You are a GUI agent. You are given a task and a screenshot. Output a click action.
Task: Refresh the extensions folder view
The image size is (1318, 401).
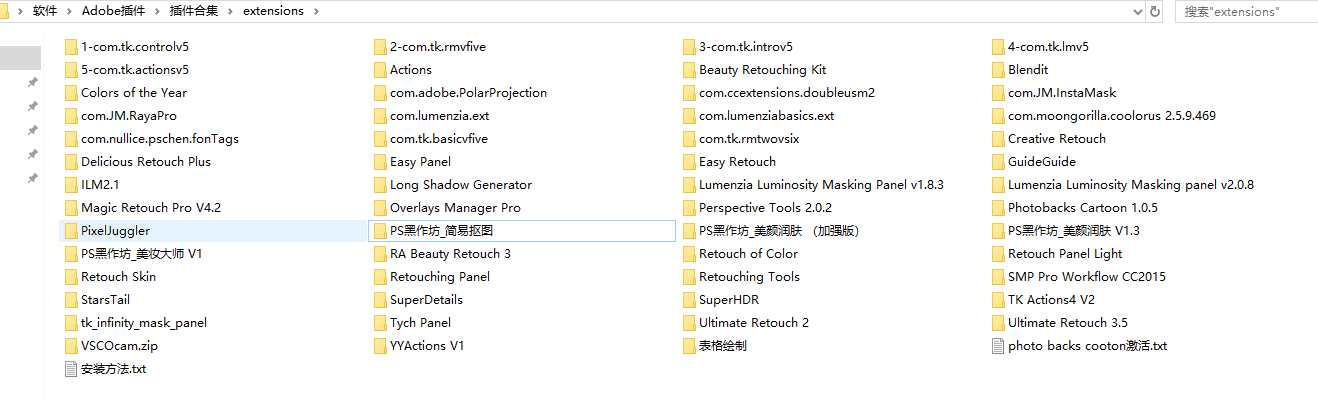pyautogui.click(x=1156, y=11)
